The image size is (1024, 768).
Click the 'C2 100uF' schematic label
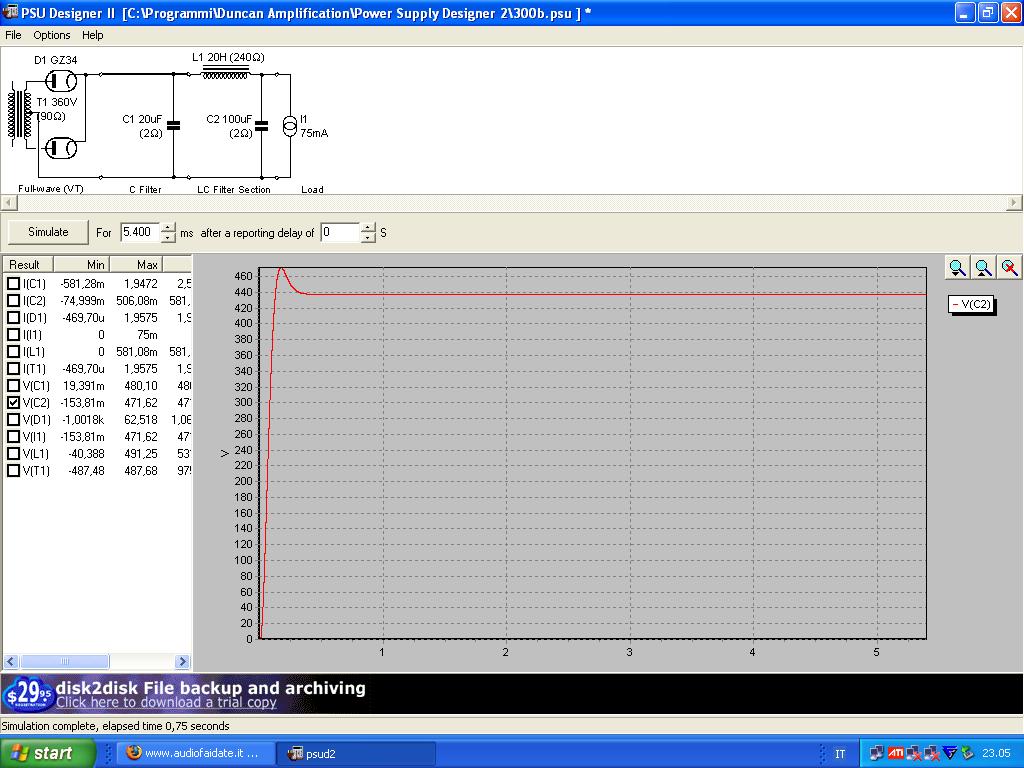[x=229, y=119]
